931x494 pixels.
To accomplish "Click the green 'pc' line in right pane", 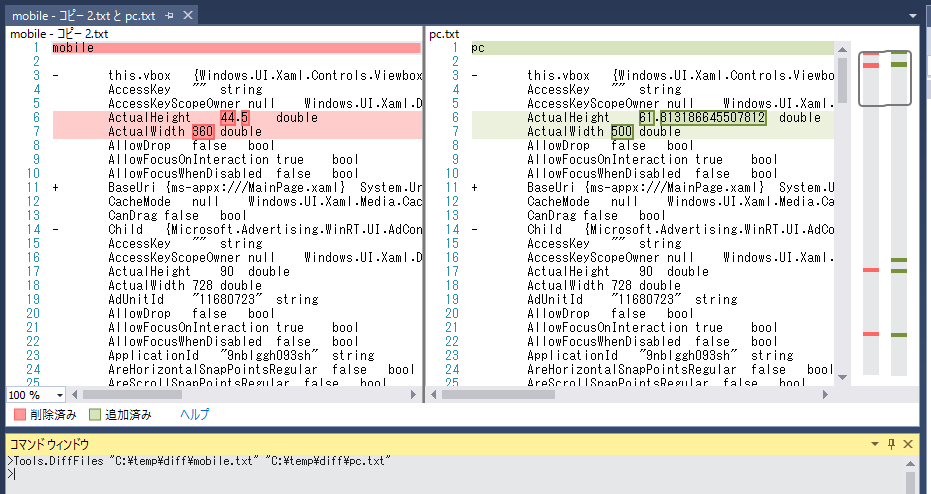I will [x=653, y=48].
